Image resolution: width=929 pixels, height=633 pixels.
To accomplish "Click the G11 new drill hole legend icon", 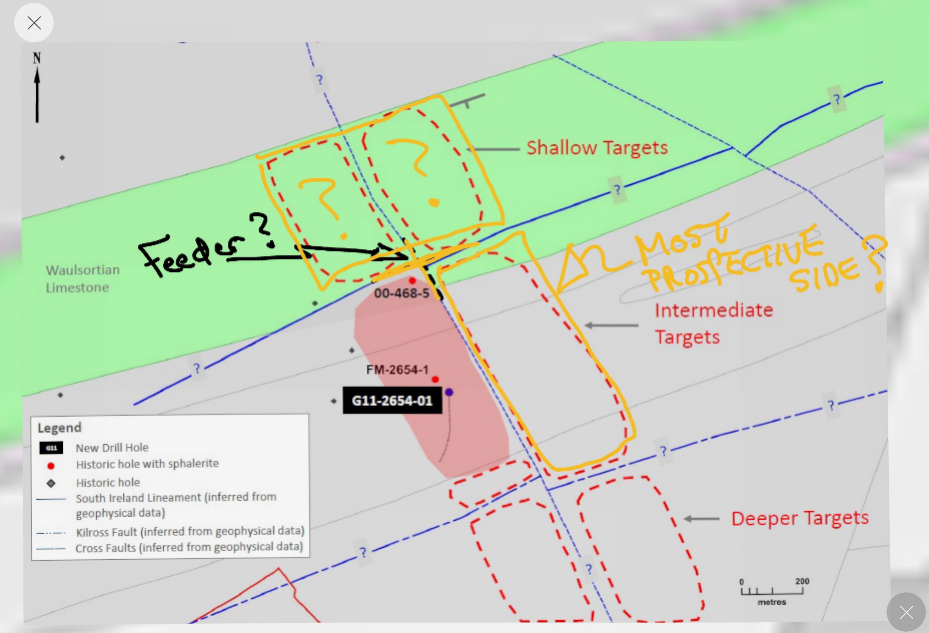I will tap(51, 448).
